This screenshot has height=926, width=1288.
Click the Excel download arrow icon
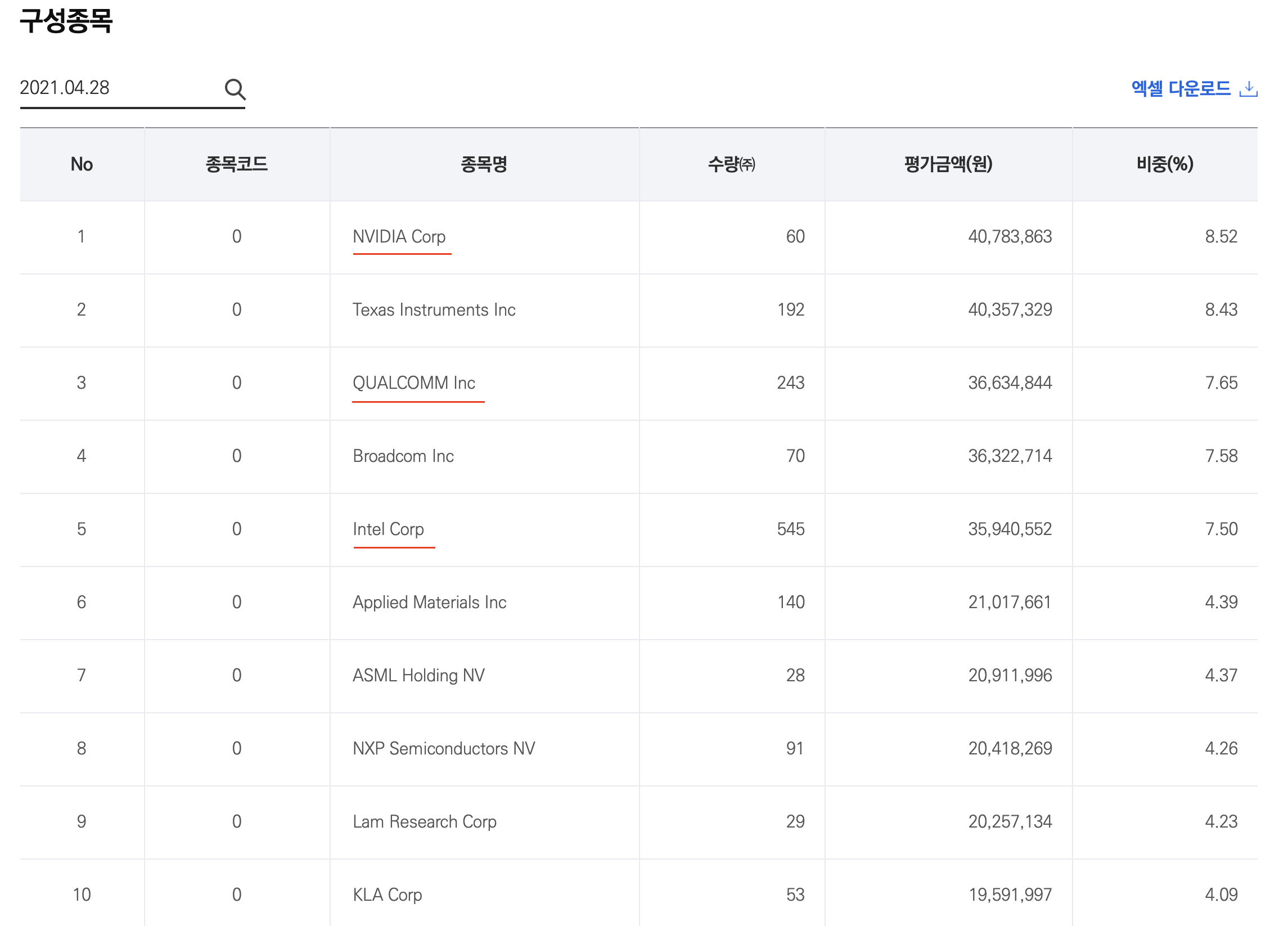coord(1248,89)
